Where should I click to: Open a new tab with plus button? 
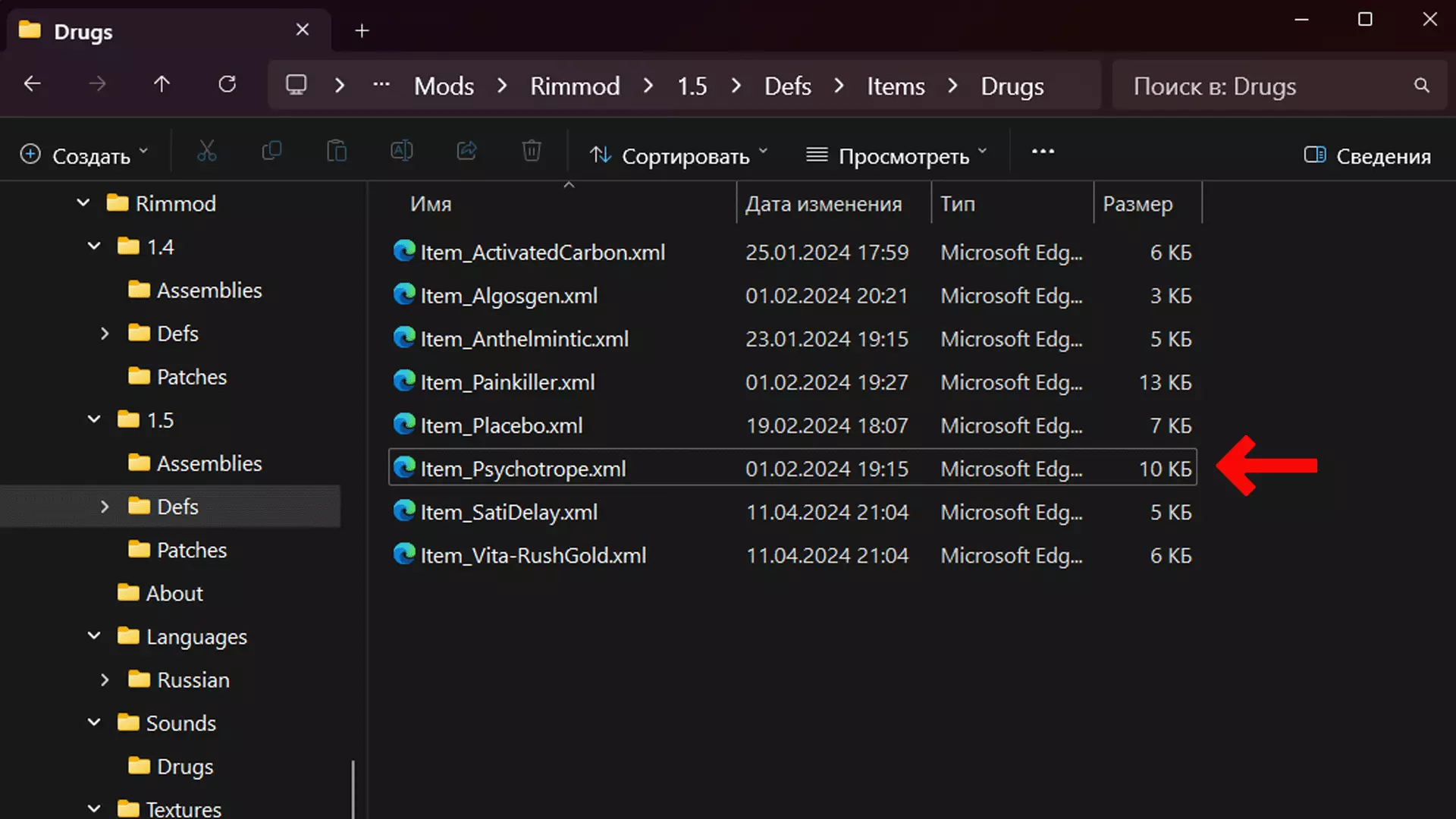[362, 30]
